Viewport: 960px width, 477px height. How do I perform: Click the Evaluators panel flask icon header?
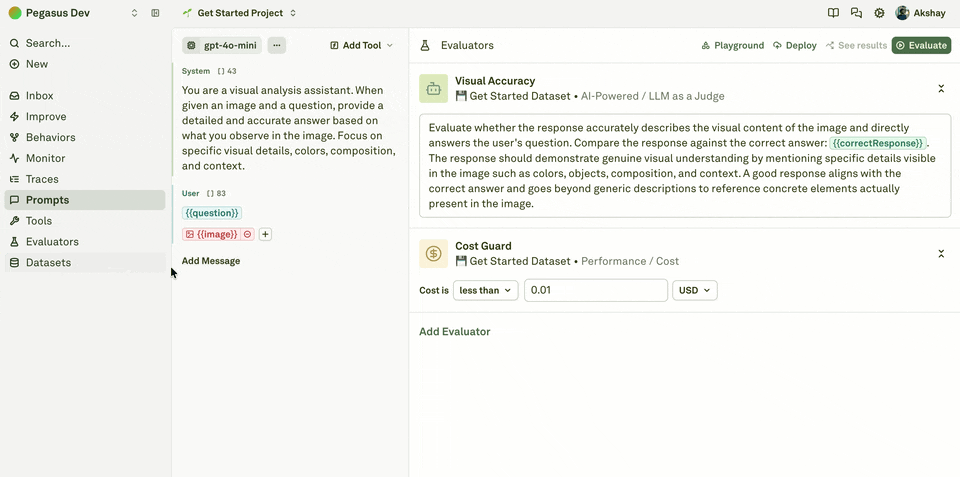click(x=424, y=45)
